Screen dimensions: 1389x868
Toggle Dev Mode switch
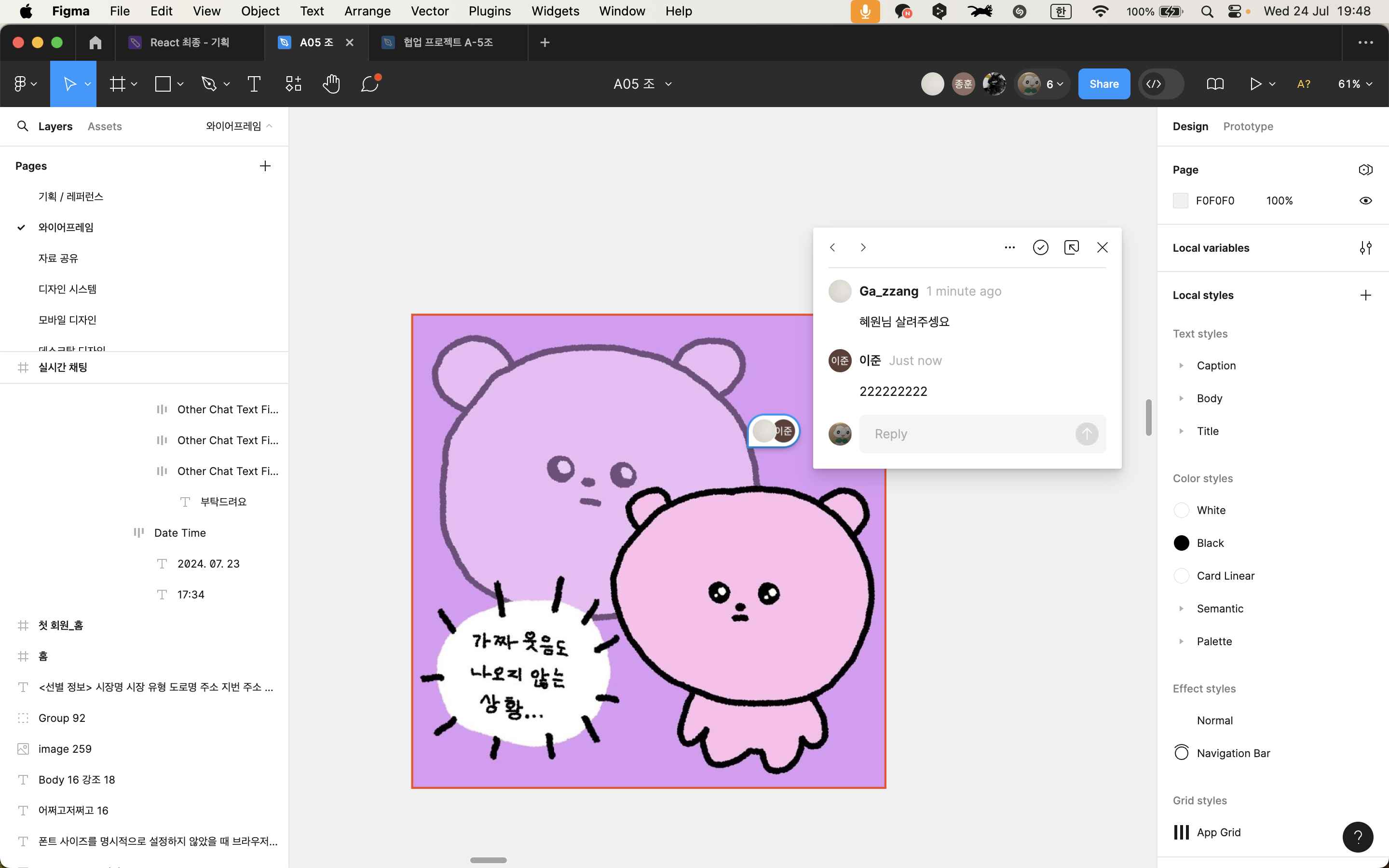(1160, 84)
